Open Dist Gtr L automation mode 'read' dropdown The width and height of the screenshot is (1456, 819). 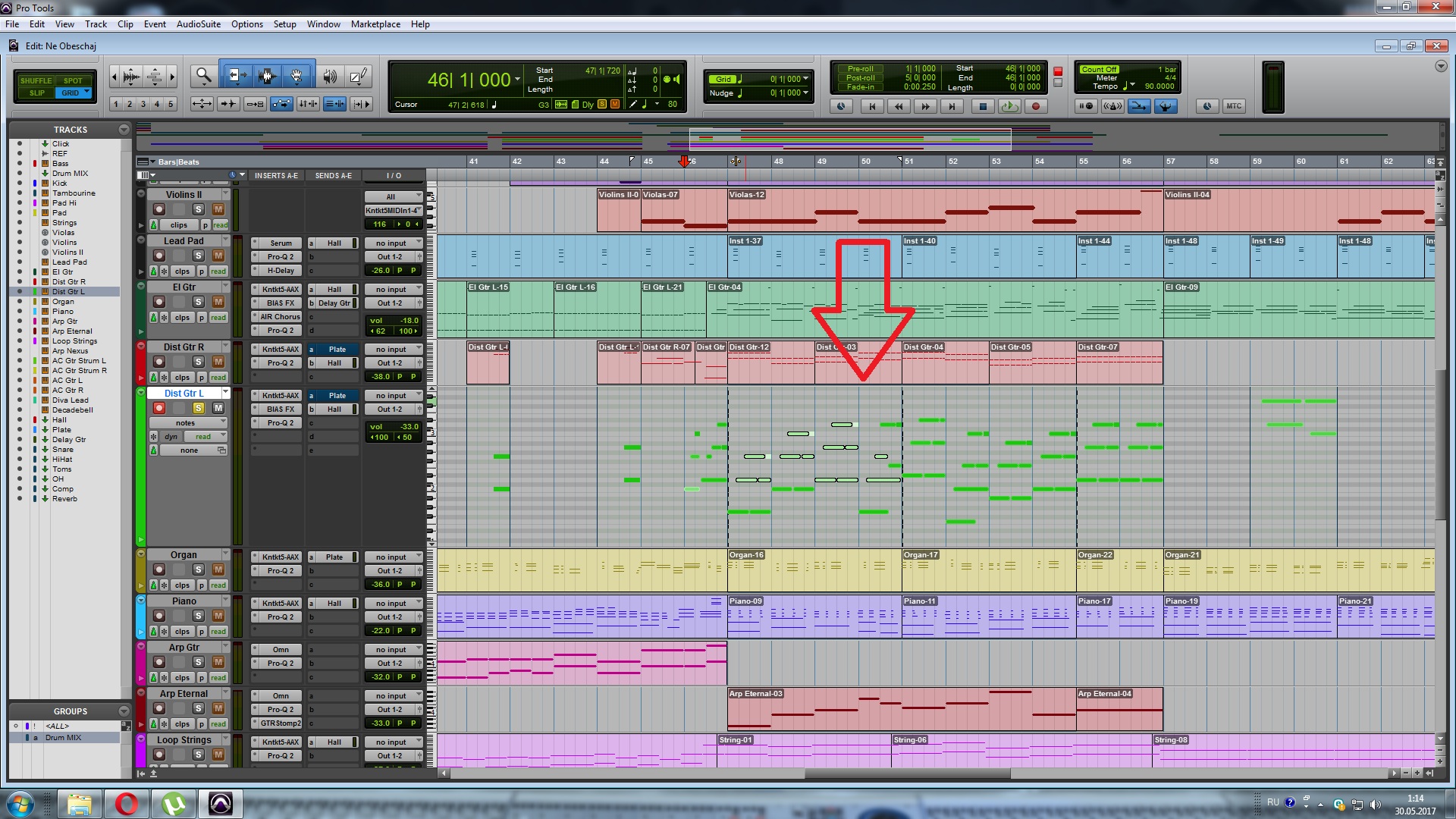[207, 437]
